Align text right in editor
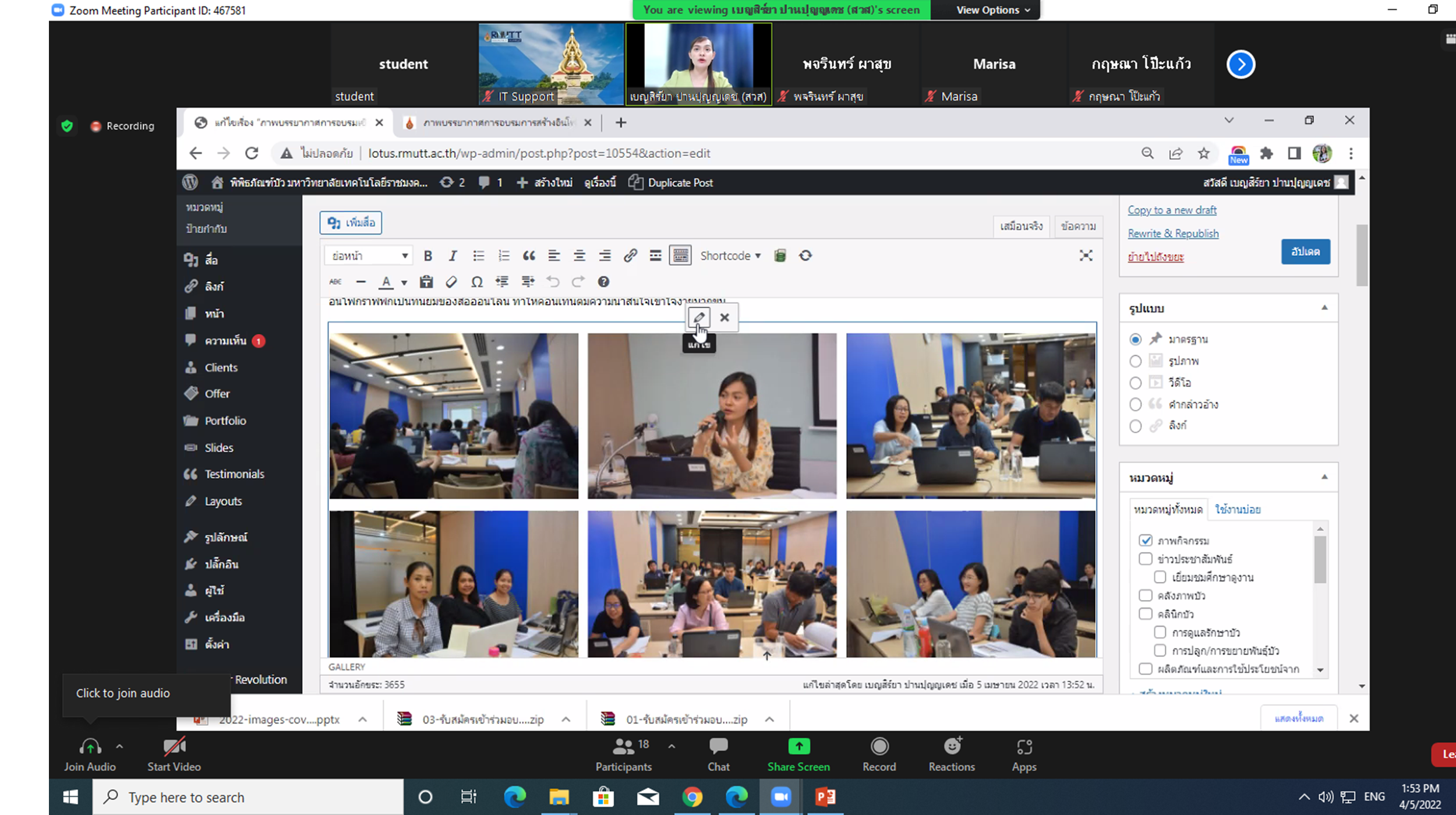Screen dimensions: 1456x815 605,256
